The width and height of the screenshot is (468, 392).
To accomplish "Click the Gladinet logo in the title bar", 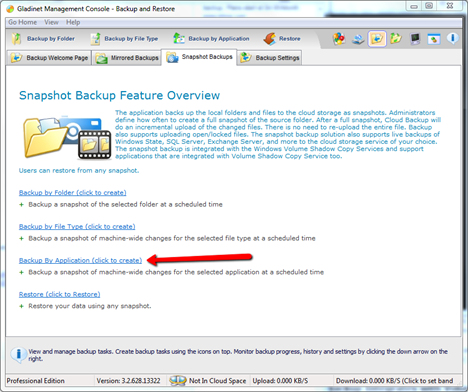I will tap(10, 9).
